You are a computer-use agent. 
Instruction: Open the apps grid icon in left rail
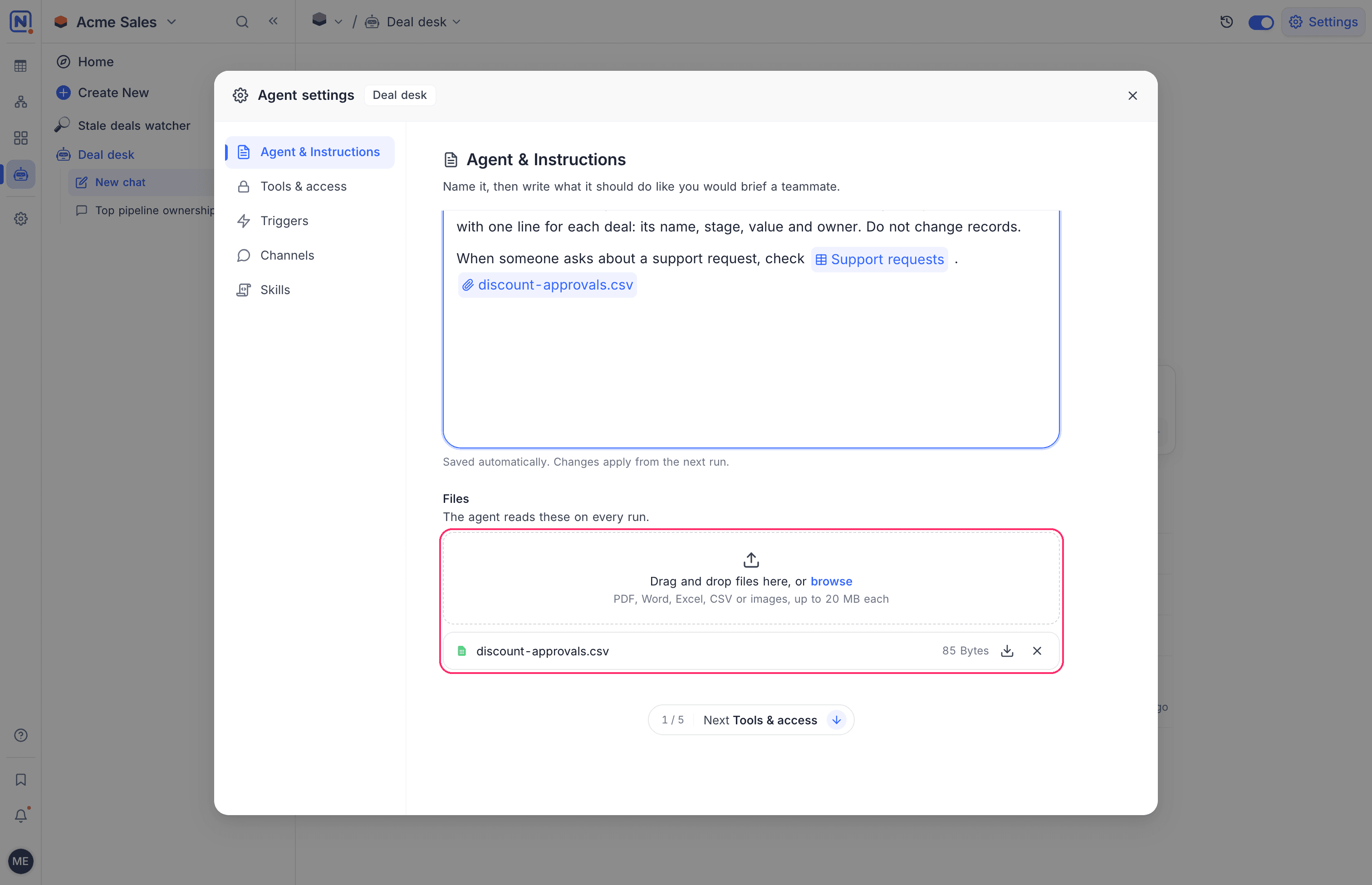21,138
